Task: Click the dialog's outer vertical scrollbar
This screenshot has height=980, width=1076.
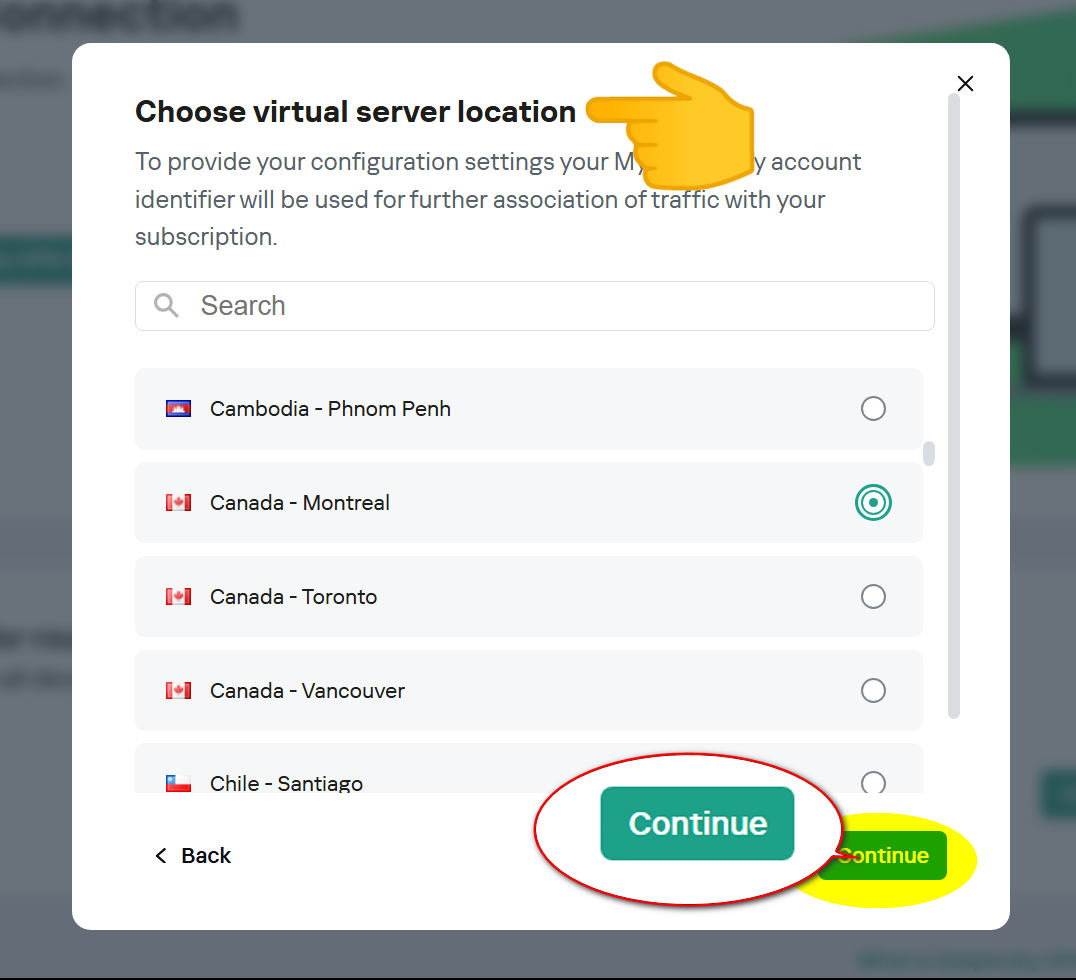Action: click(x=954, y=406)
